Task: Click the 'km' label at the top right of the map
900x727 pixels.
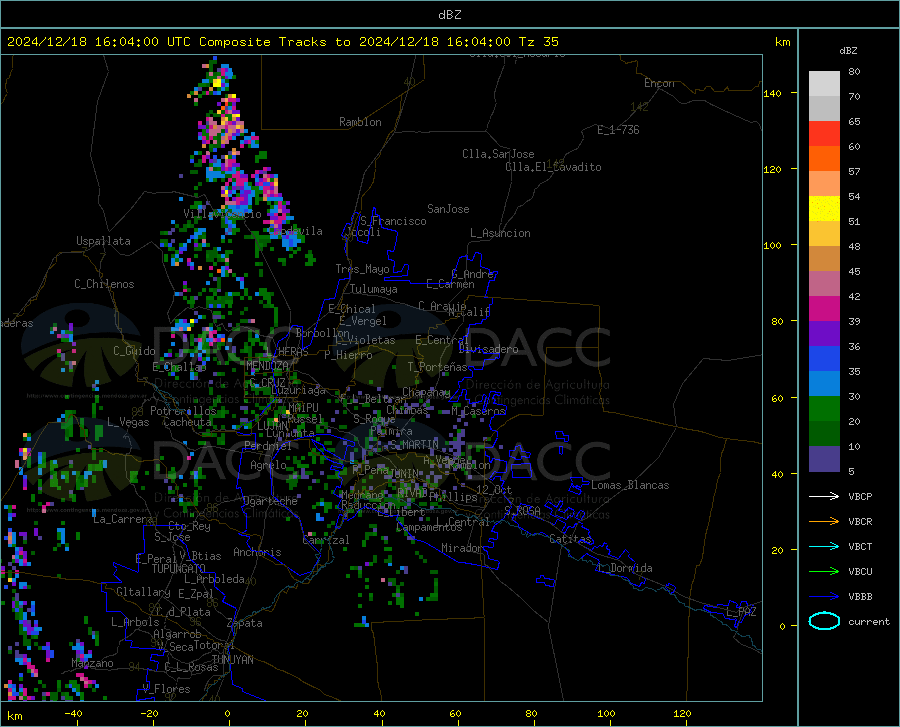Action: pos(782,42)
